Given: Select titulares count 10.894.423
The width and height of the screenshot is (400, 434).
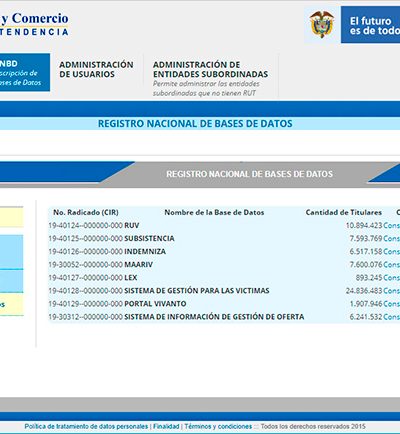Looking at the screenshot, I should click(x=364, y=225).
